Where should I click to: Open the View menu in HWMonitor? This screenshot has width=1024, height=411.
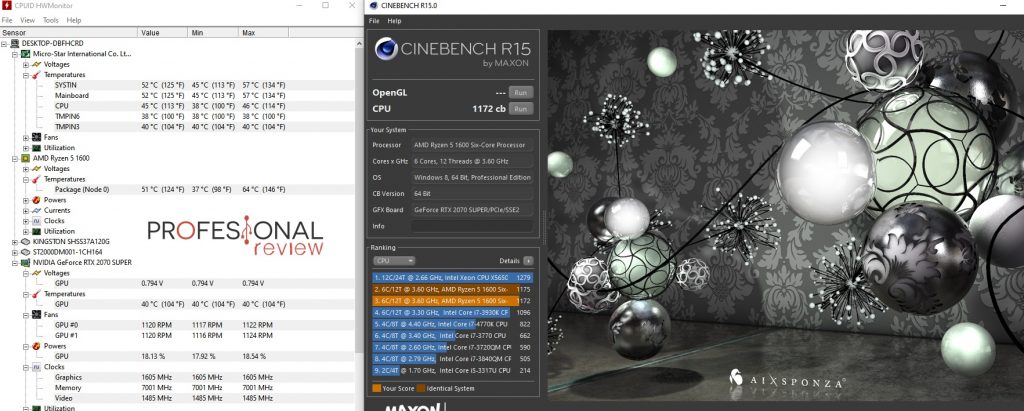tap(27, 20)
